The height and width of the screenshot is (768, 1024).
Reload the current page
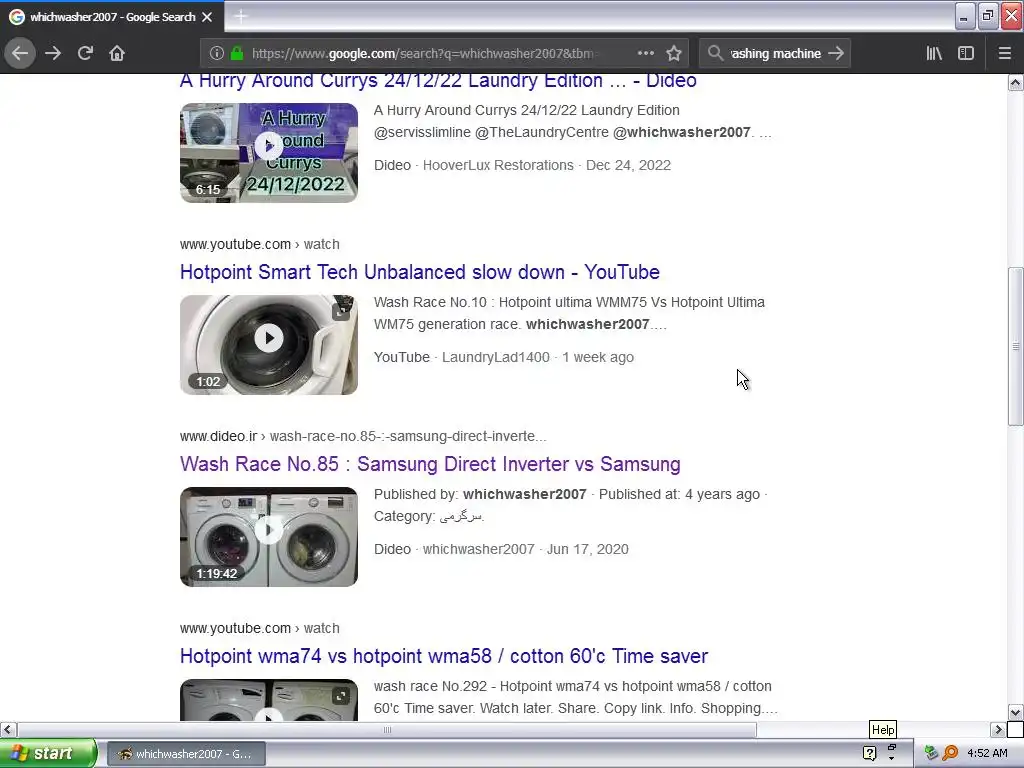click(85, 53)
